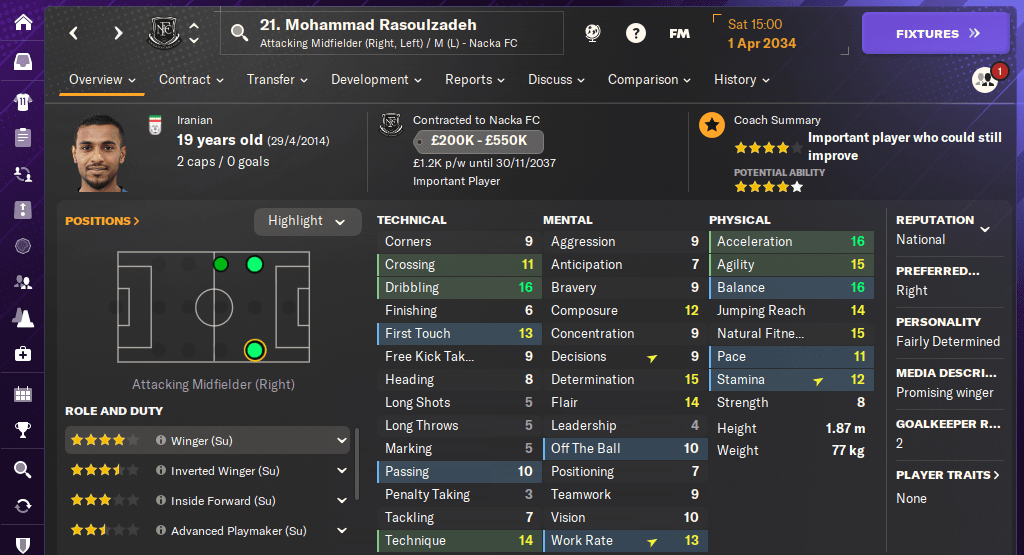This screenshot has height=555, width=1024.
Task: Click the help question mark icon
Action: click(x=636, y=33)
